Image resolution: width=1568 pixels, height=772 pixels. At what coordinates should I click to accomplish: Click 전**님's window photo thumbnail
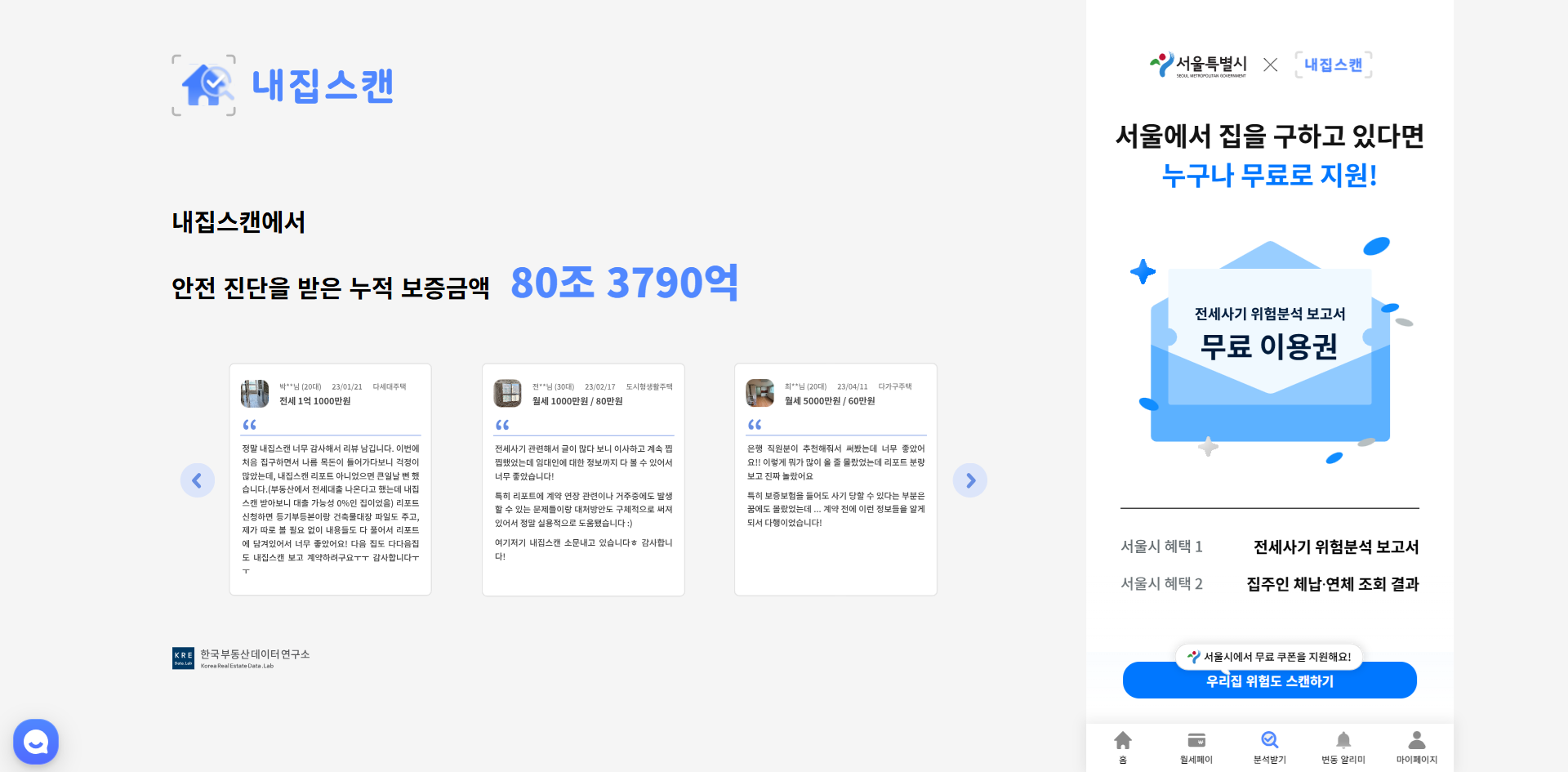pyautogui.click(x=507, y=393)
